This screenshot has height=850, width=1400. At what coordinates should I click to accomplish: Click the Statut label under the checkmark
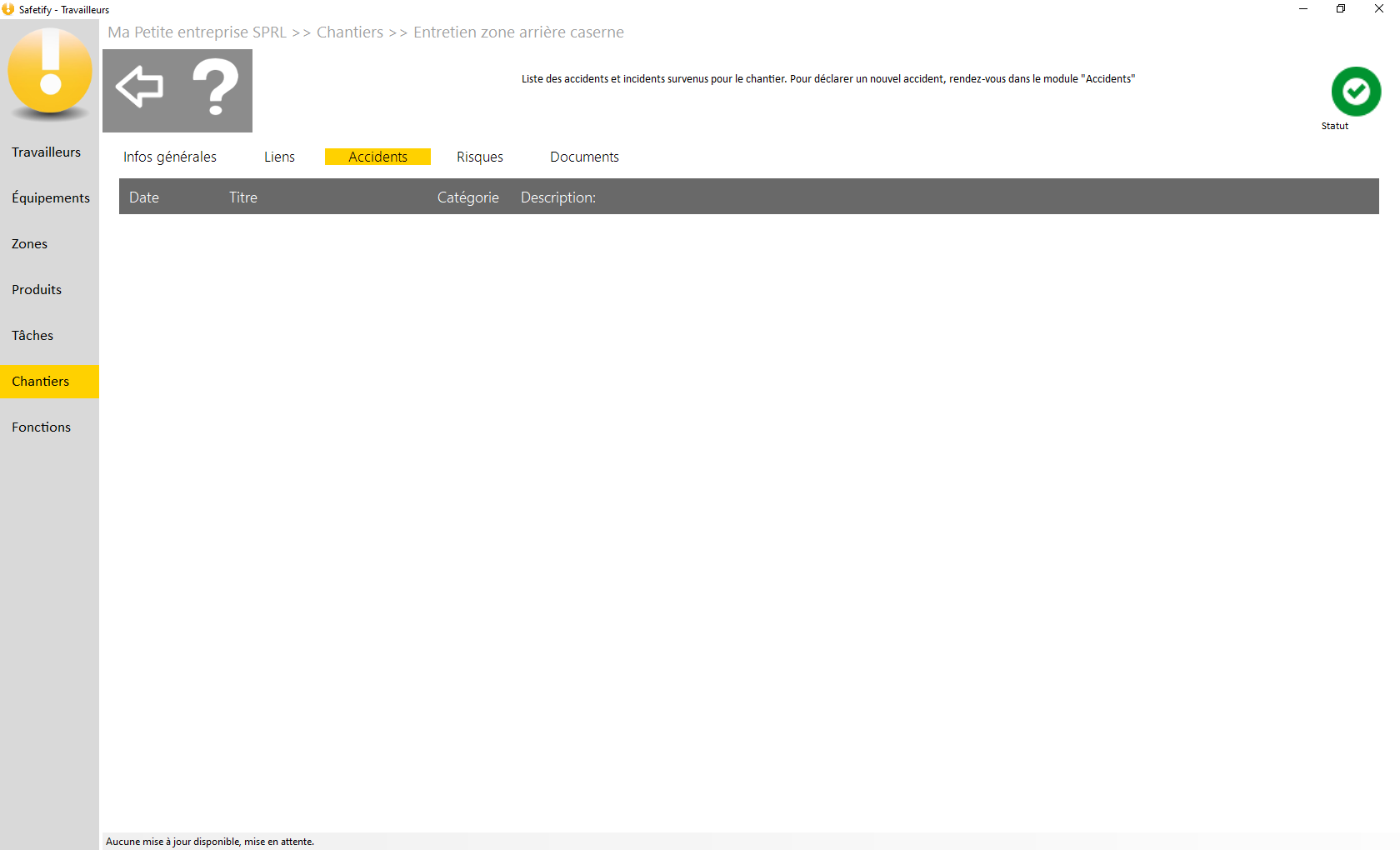1335,126
